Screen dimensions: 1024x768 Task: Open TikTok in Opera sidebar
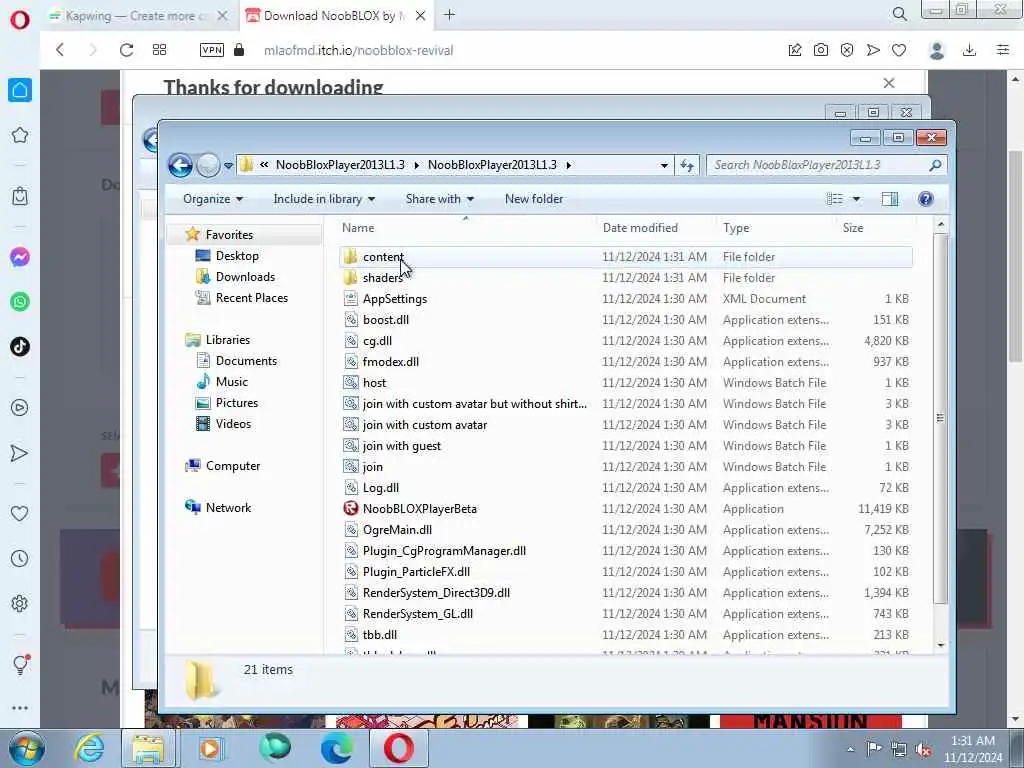[20, 346]
